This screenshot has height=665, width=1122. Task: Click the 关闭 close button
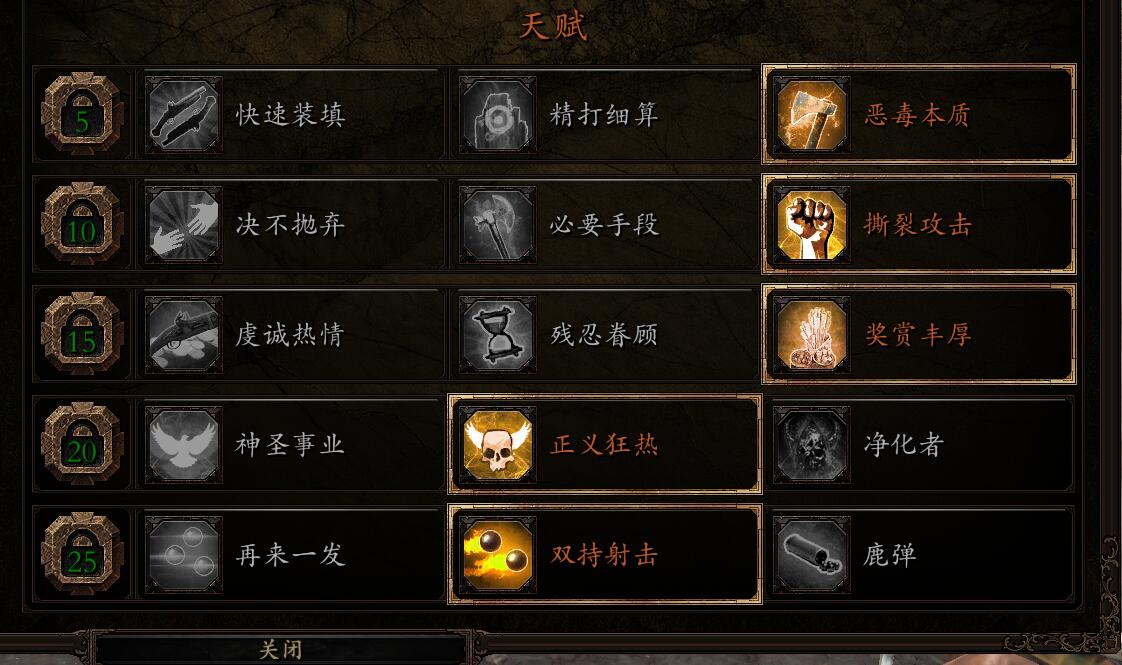pos(280,649)
